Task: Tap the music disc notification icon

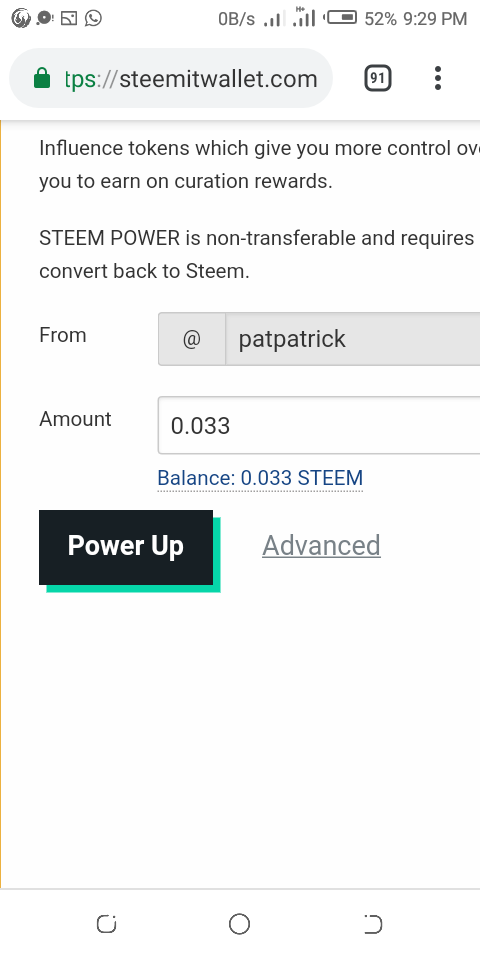Action: coord(45,18)
